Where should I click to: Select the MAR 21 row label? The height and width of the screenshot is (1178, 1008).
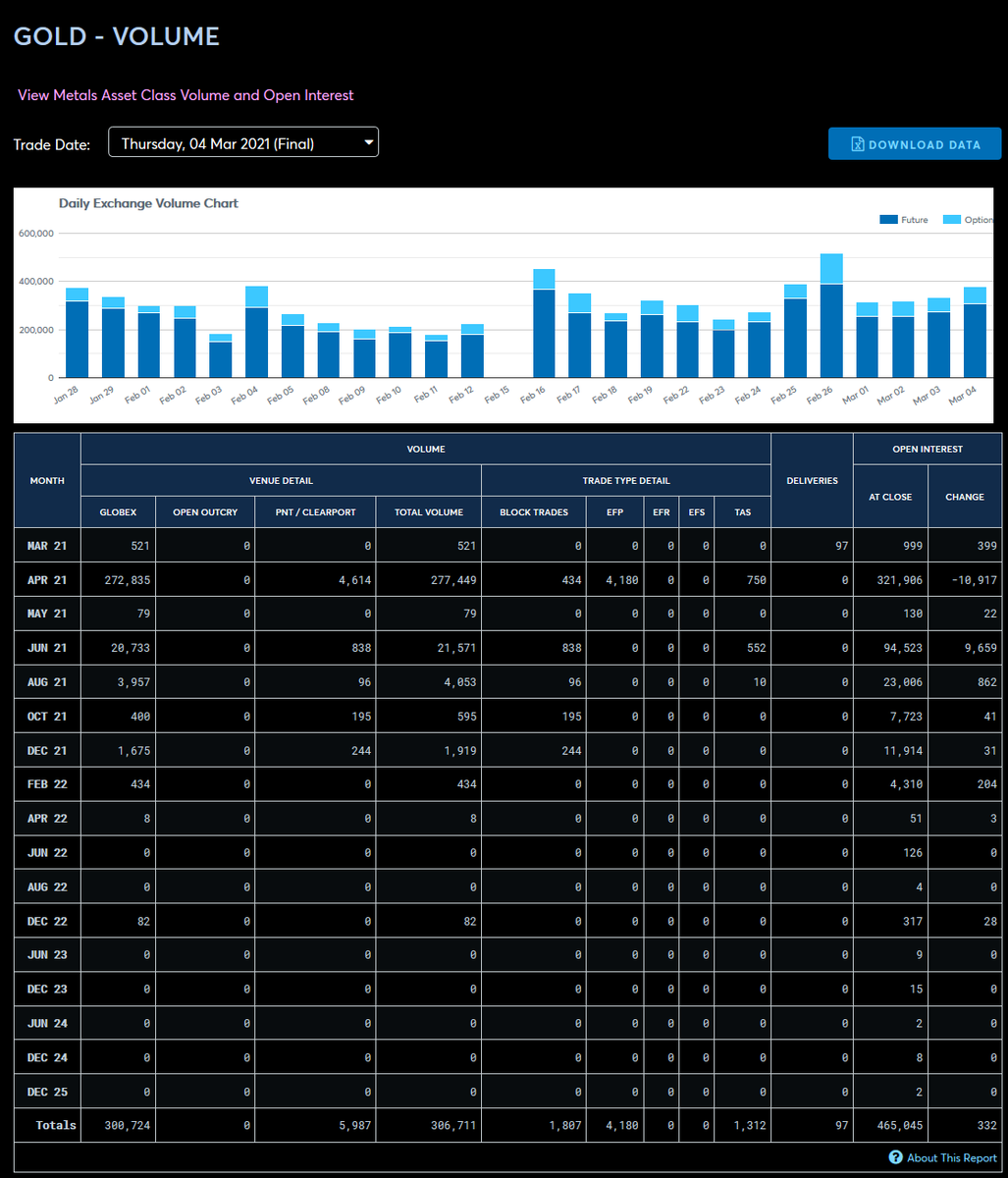(47, 546)
